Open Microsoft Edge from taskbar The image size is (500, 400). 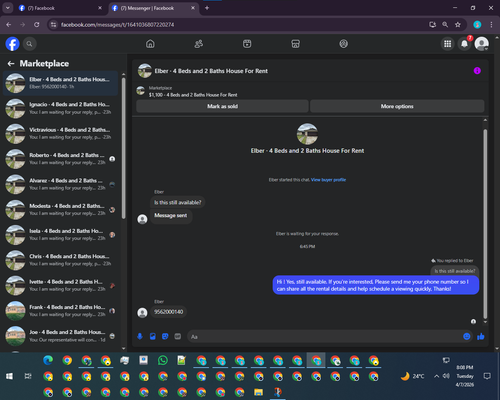(48, 360)
